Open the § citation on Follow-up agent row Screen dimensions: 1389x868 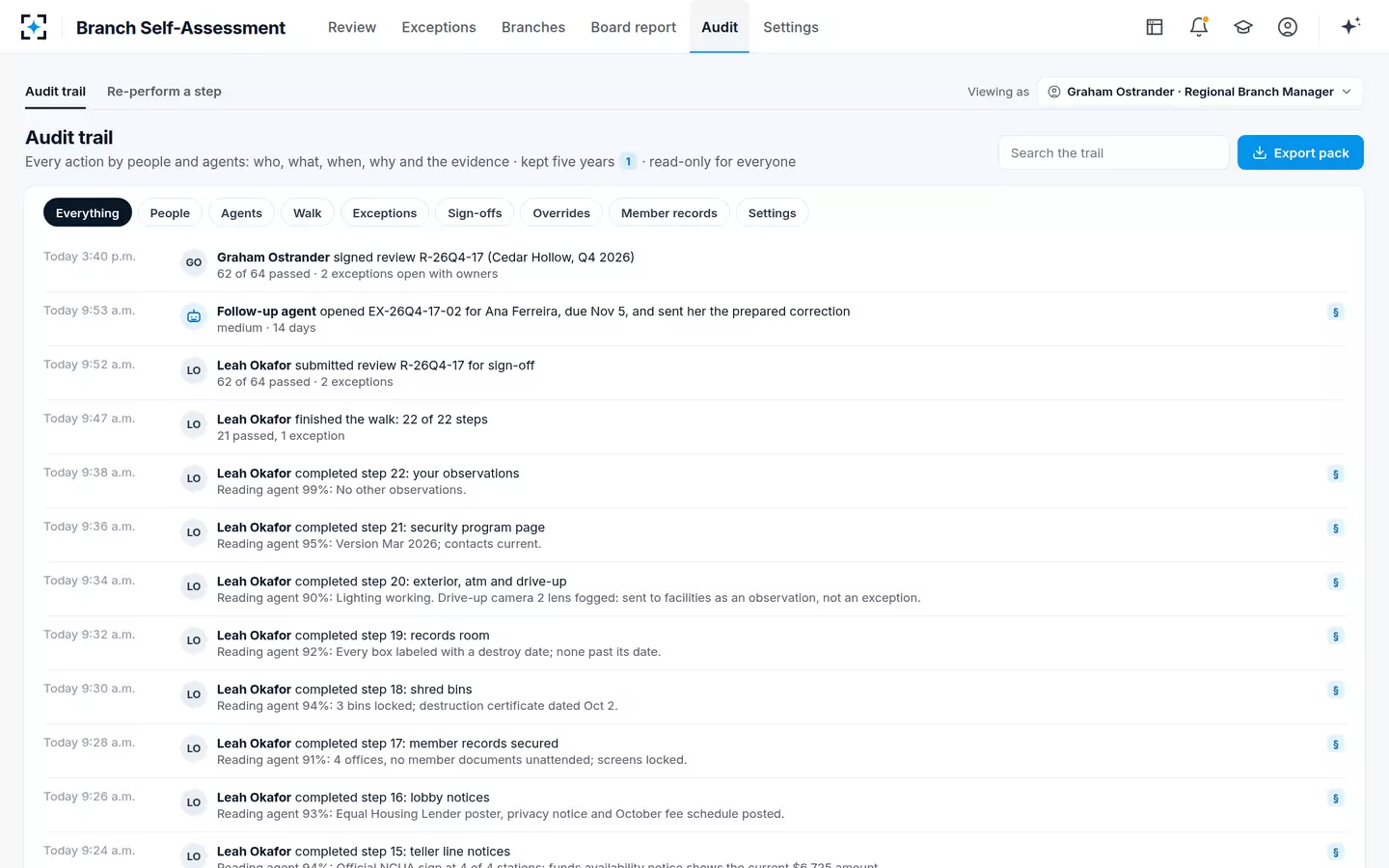[x=1336, y=312]
